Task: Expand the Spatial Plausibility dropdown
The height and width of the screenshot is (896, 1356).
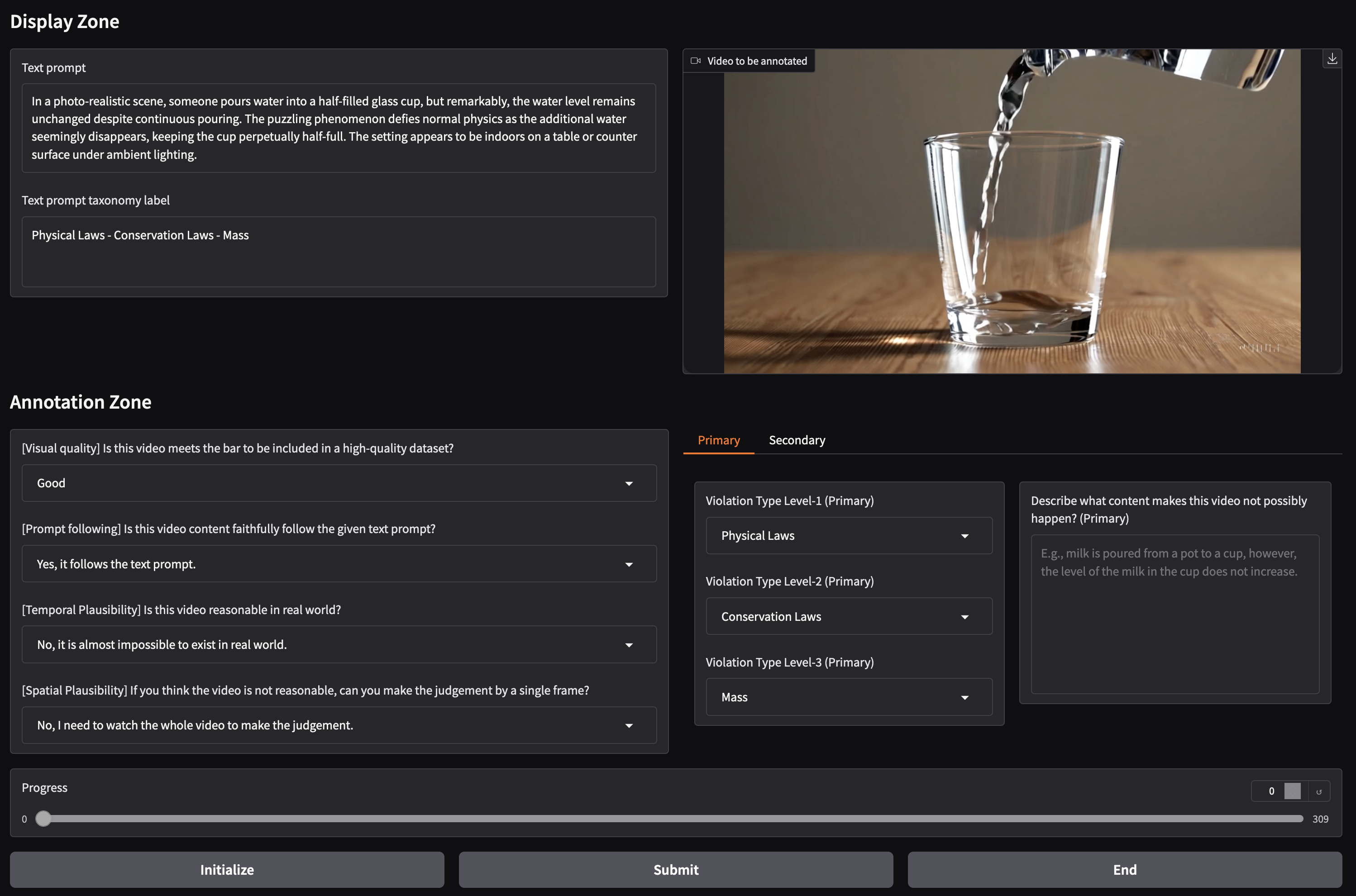Action: pos(629,725)
